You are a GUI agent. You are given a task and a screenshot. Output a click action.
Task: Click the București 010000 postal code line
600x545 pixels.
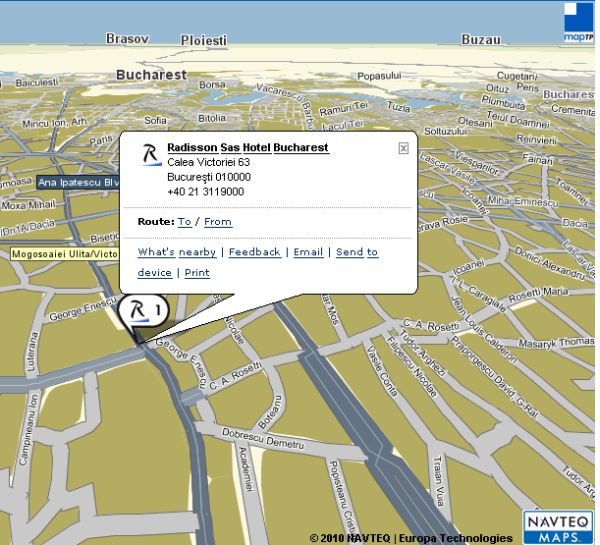click(x=209, y=177)
